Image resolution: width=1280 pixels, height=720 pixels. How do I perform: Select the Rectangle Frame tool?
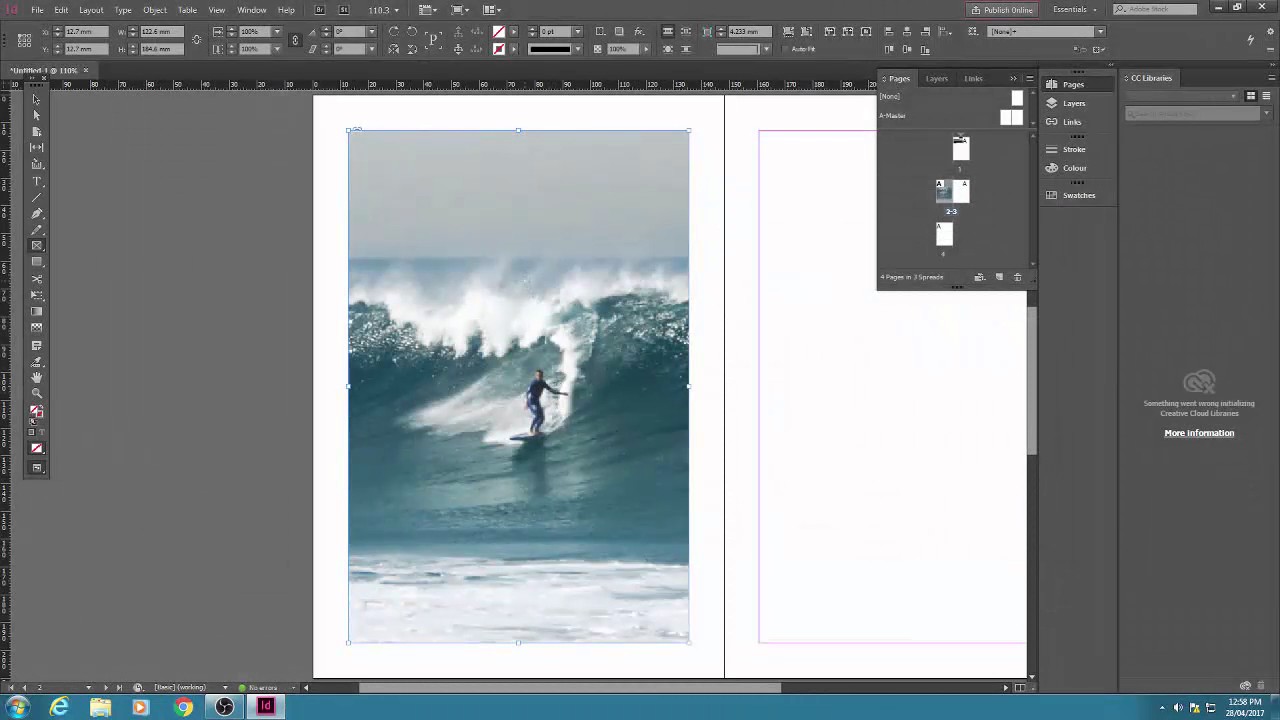pos(37,246)
